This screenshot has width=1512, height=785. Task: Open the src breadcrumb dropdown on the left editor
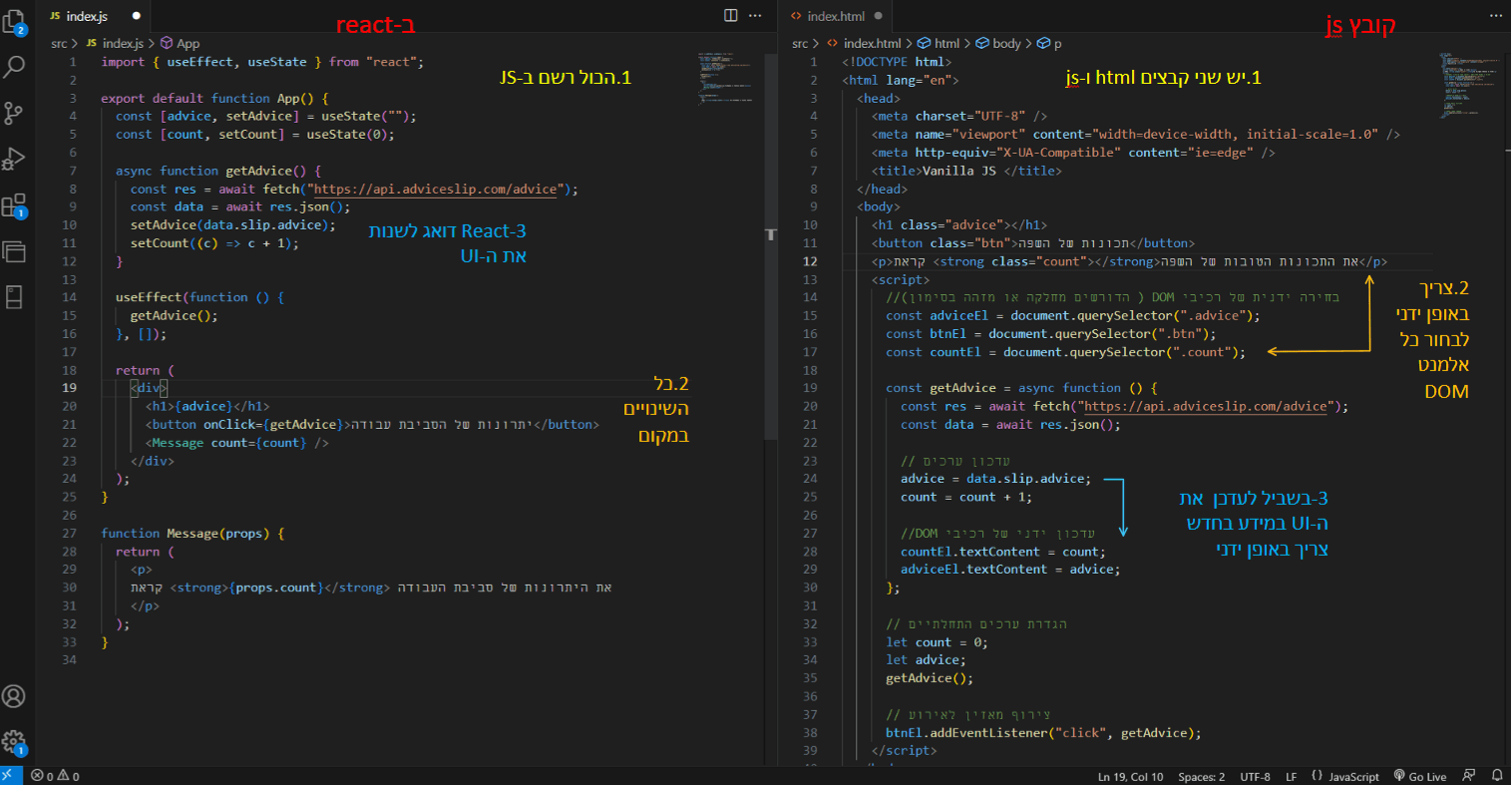(57, 43)
